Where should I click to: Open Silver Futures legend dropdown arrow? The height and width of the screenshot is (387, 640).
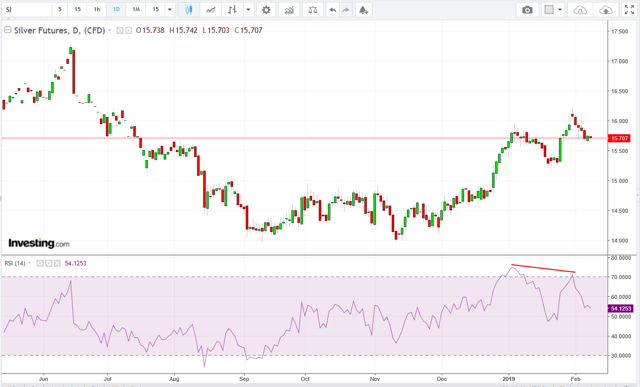click(109, 30)
